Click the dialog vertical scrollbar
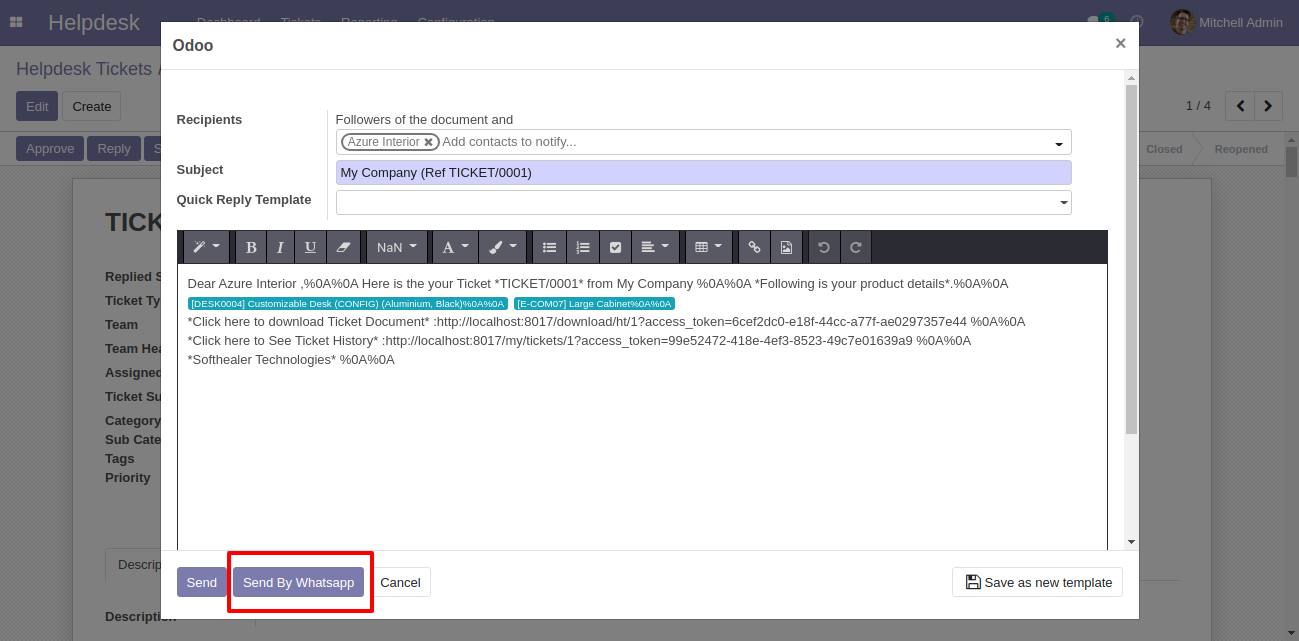1299x641 pixels. click(1131, 260)
